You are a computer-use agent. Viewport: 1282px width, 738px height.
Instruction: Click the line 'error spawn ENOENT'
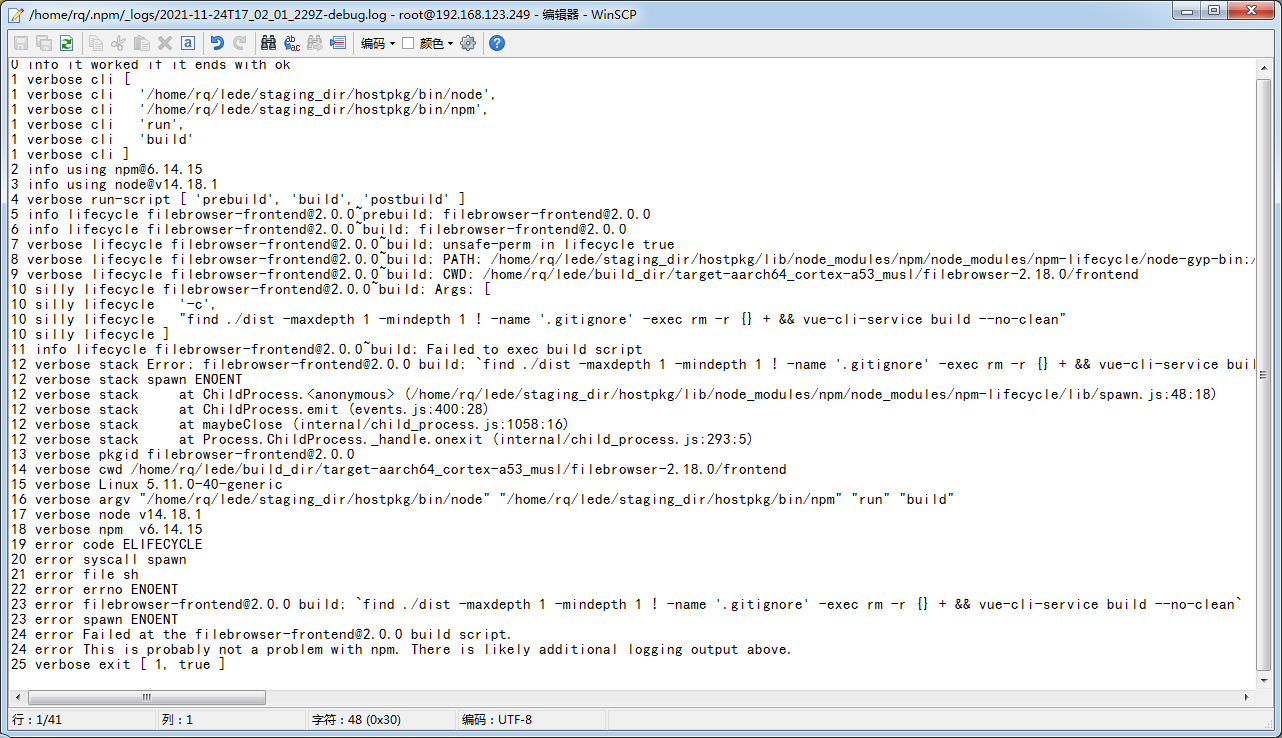coord(95,619)
